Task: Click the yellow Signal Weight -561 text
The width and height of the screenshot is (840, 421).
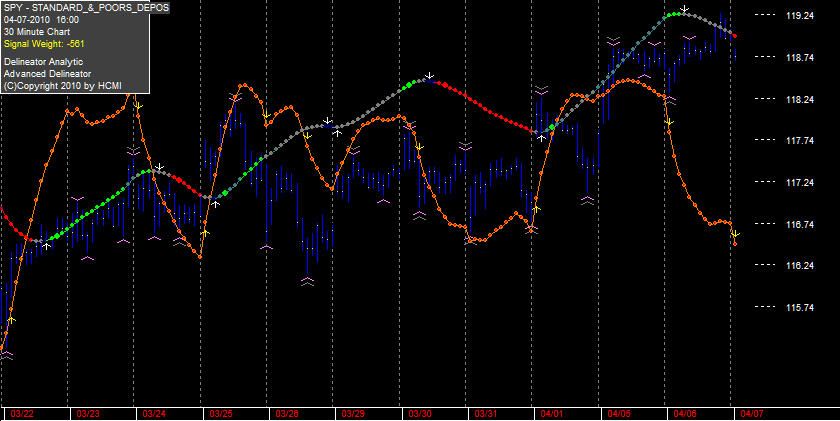Action: tap(44, 44)
